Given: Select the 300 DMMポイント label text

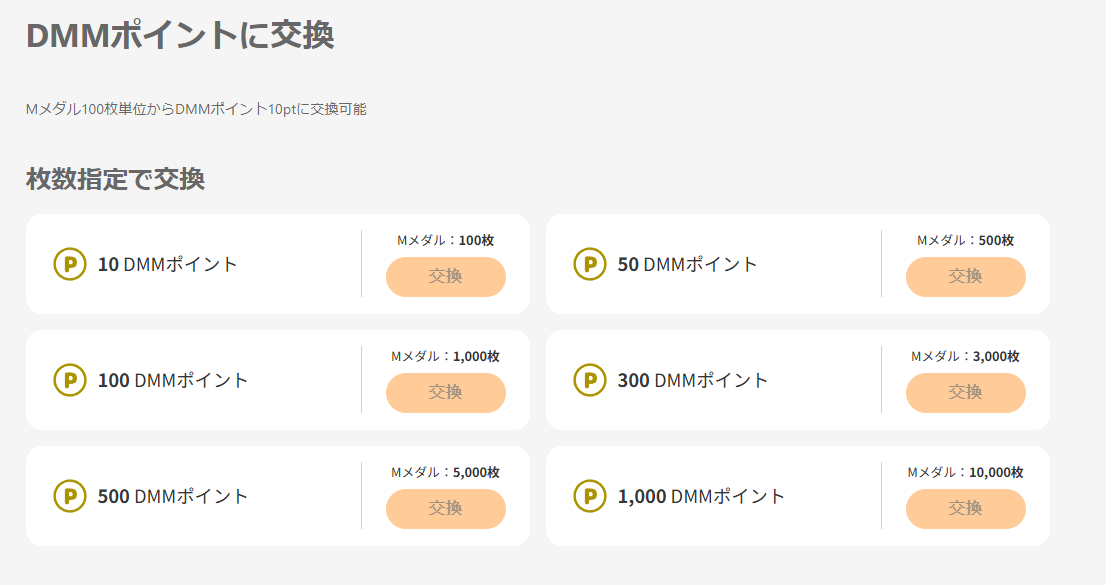Looking at the screenshot, I should (x=693, y=381).
